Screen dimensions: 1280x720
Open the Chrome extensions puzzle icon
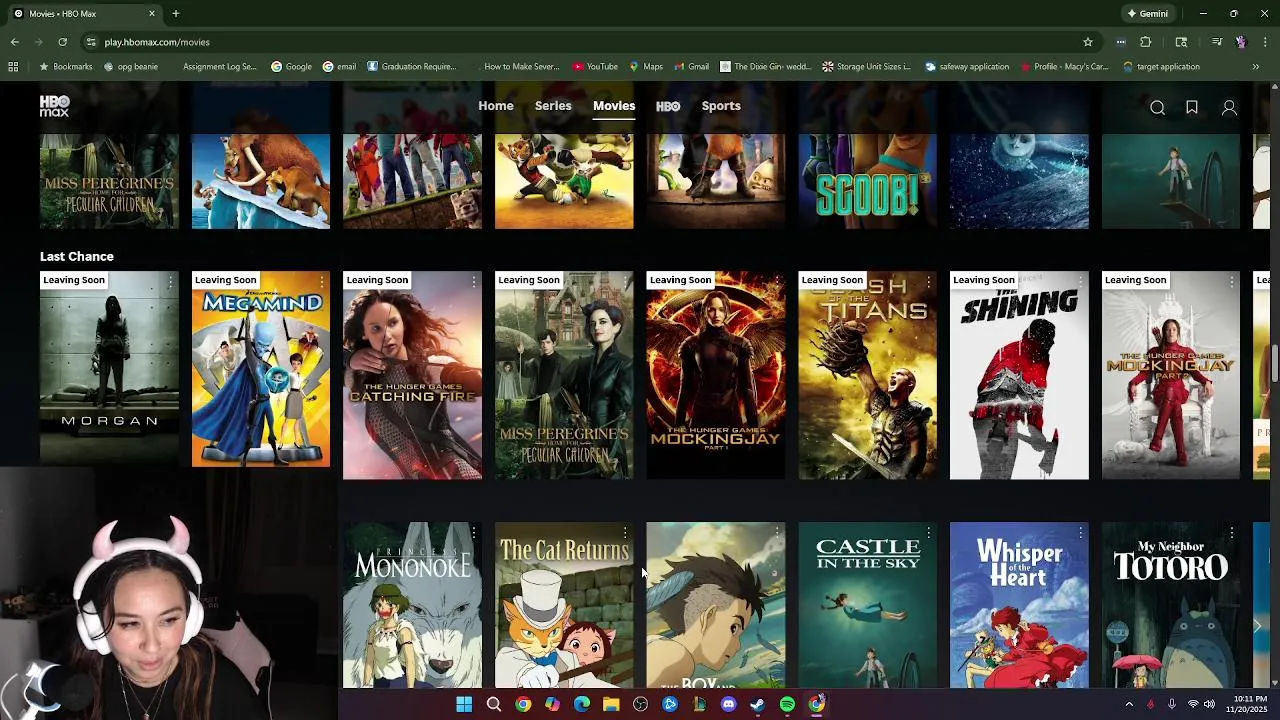(1146, 42)
